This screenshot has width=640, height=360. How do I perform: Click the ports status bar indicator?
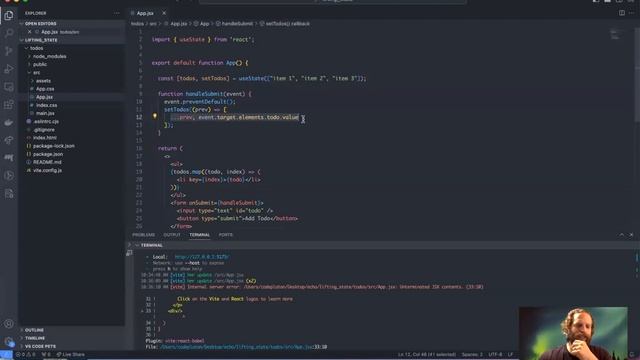pos(46,355)
